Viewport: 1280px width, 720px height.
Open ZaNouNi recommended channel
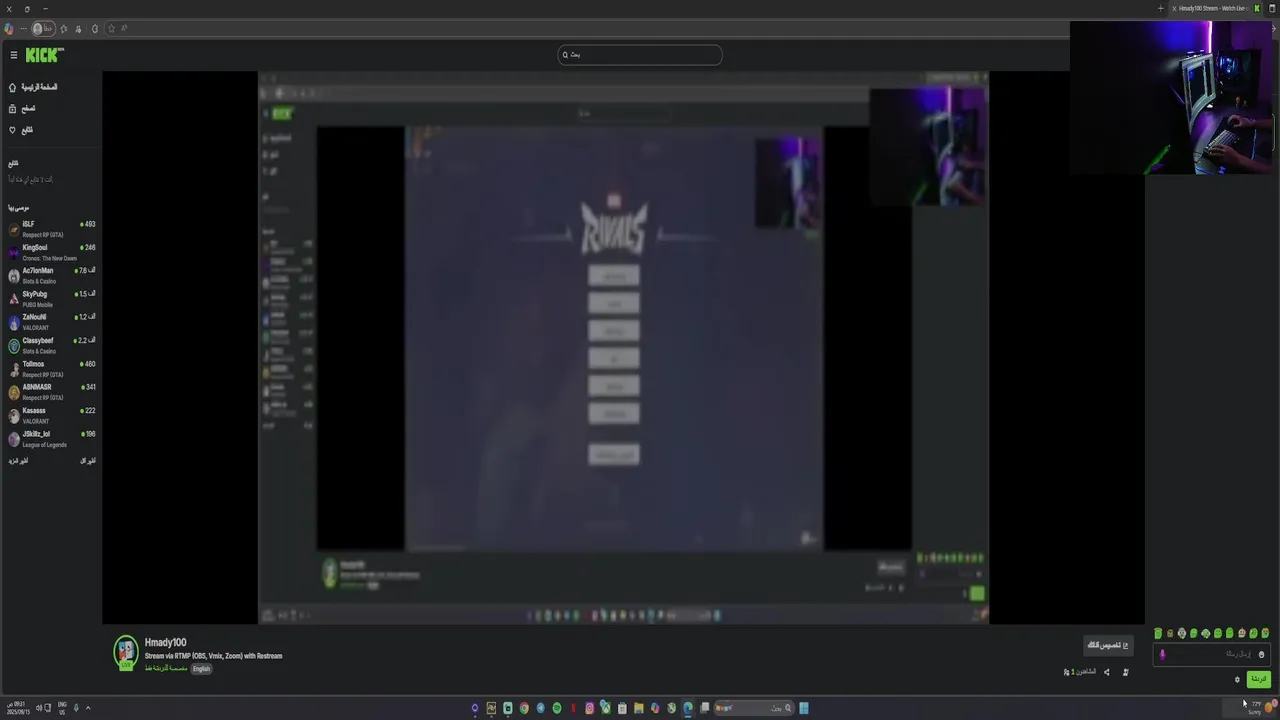point(52,322)
